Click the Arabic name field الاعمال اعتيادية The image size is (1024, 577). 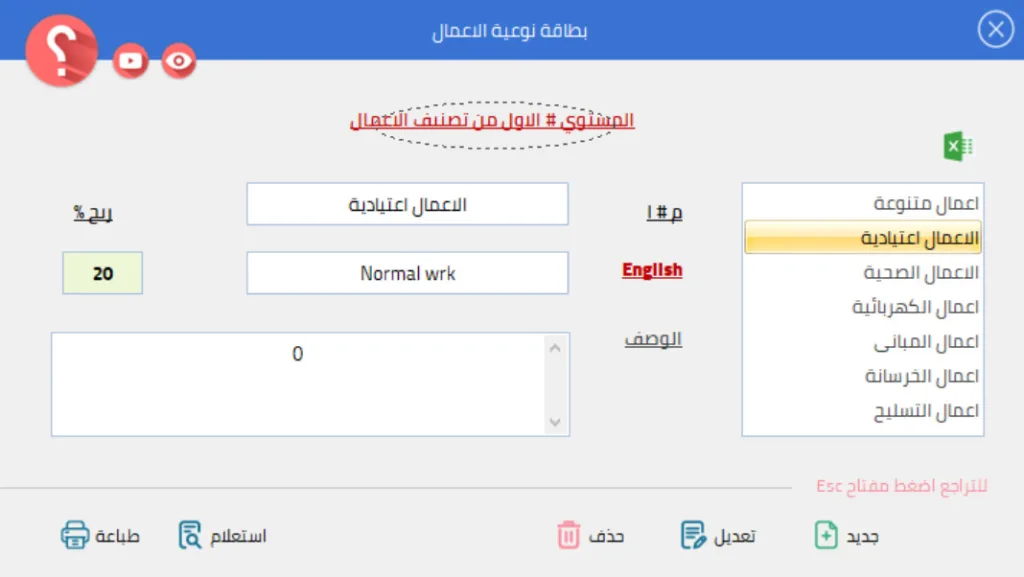(x=407, y=205)
